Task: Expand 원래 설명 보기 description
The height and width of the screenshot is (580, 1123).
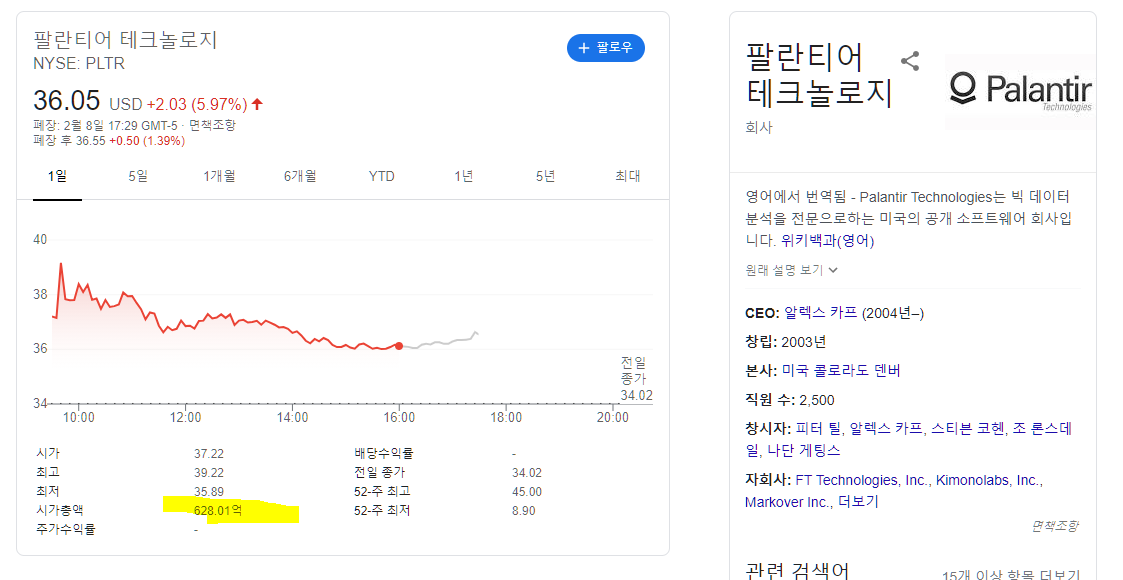Action: click(x=791, y=270)
